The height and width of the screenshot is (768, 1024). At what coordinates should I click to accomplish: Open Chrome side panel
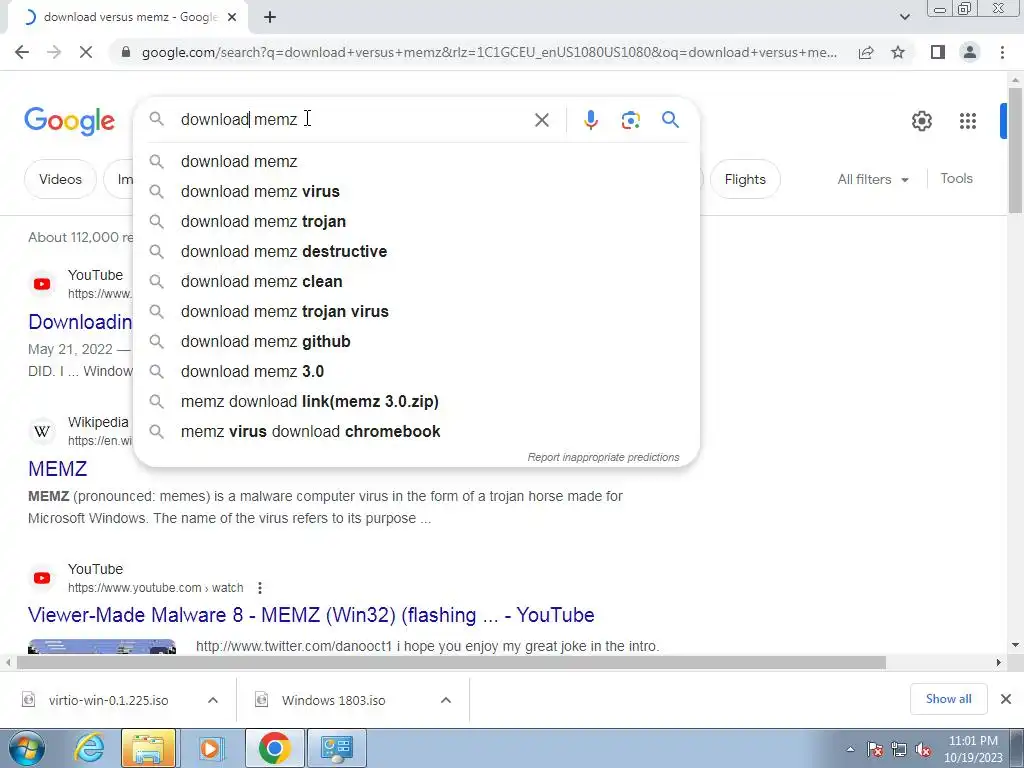click(938, 52)
